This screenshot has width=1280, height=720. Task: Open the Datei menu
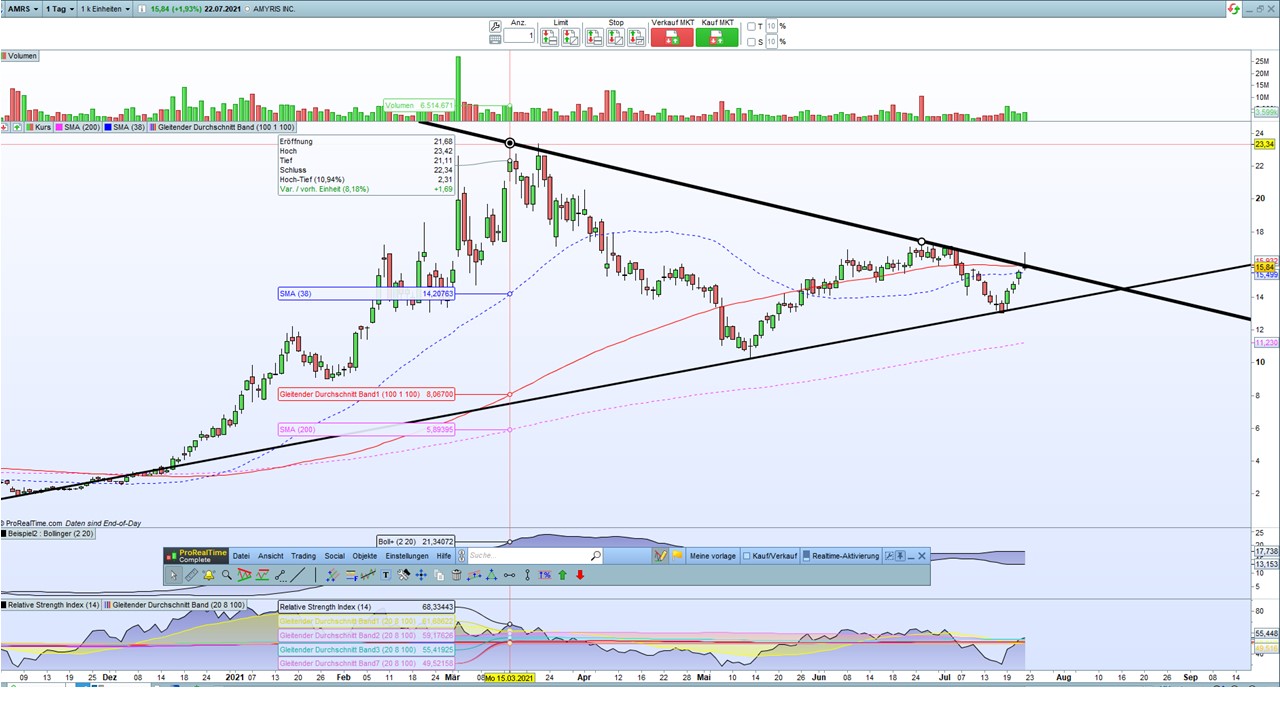241,556
